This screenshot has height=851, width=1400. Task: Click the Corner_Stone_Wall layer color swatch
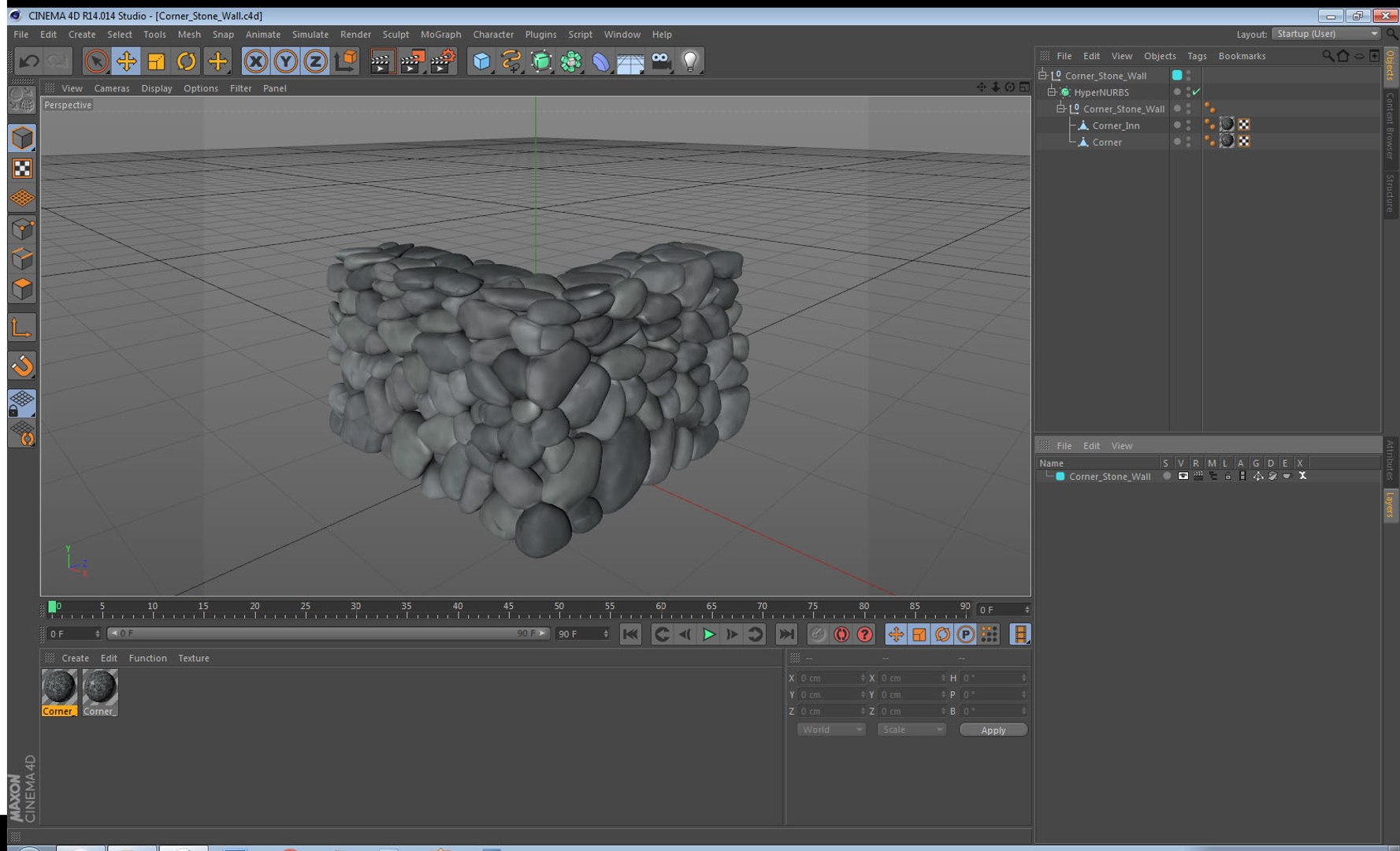point(1060,476)
